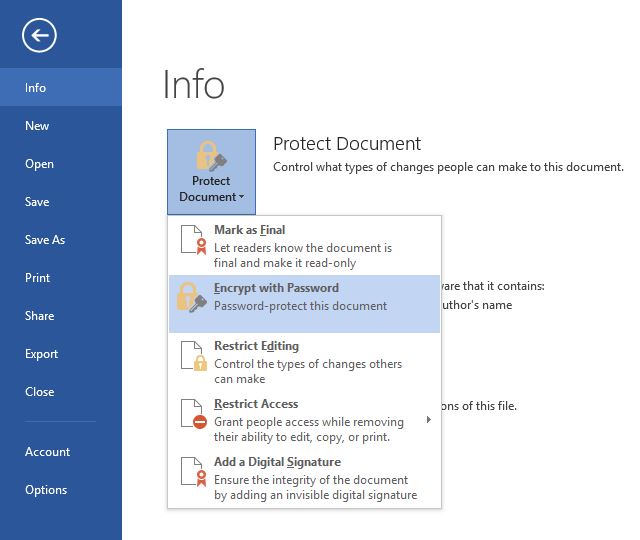Click 'are that it contains:' text
The height and width of the screenshot is (540, 640).
pyautogui.click(x=493, y=286)
